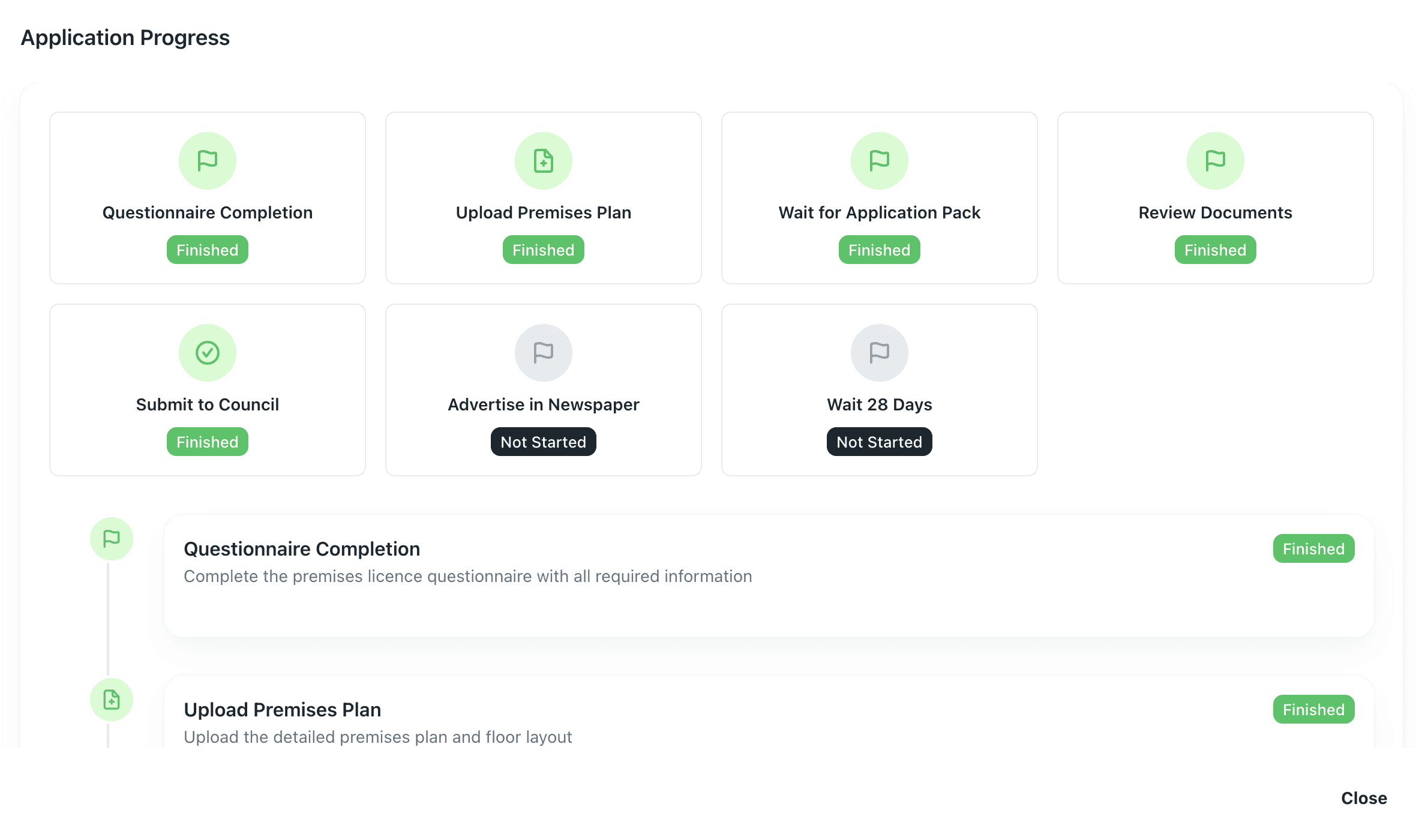Close the Application Progress dialog

(1364, 798)
